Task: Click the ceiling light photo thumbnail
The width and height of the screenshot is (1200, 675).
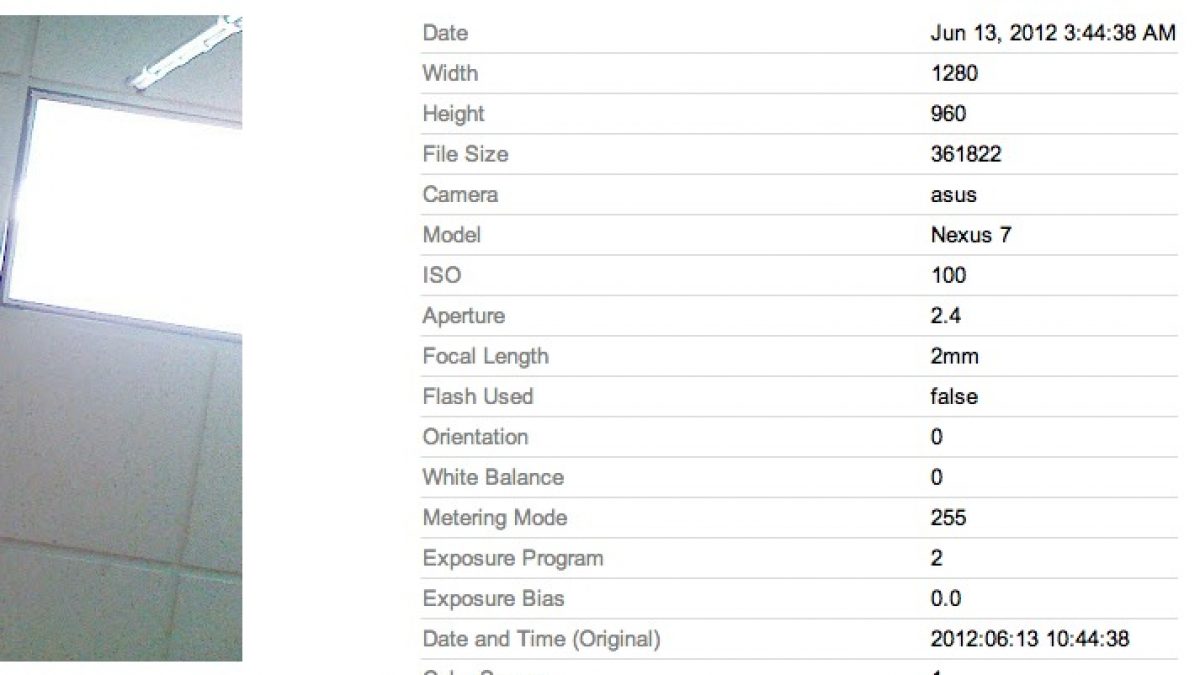Action: point(121,338)
